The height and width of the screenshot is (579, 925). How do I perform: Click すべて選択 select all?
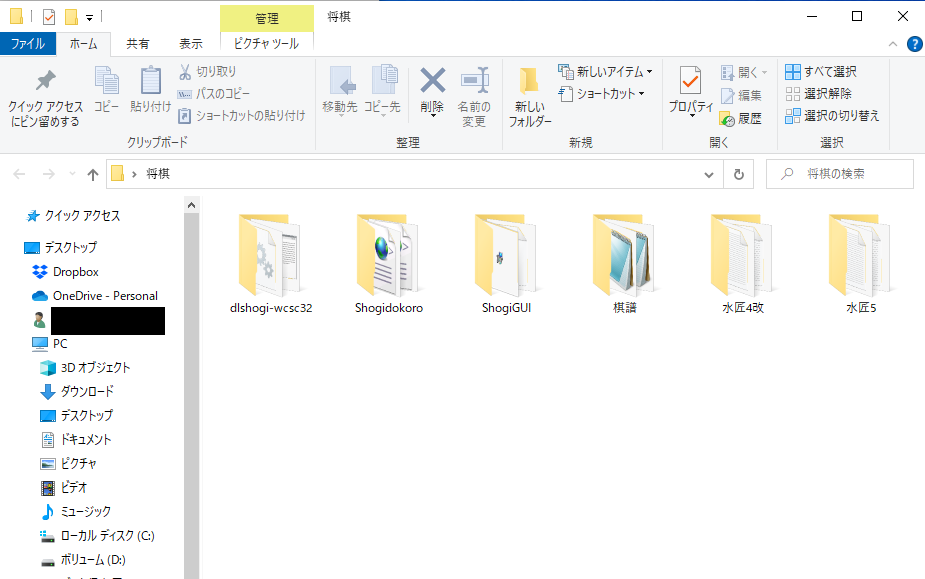(x=821, y=71)
